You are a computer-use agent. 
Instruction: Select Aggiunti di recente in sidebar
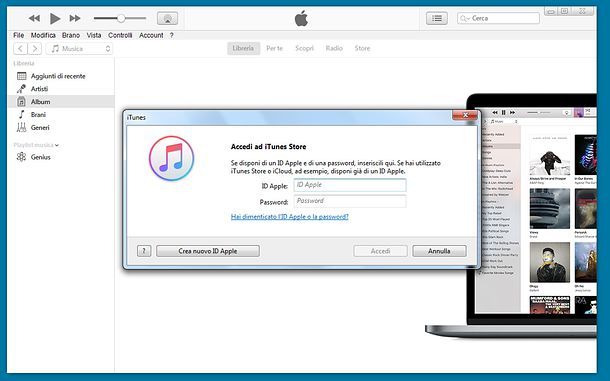(x=61, y=76)
